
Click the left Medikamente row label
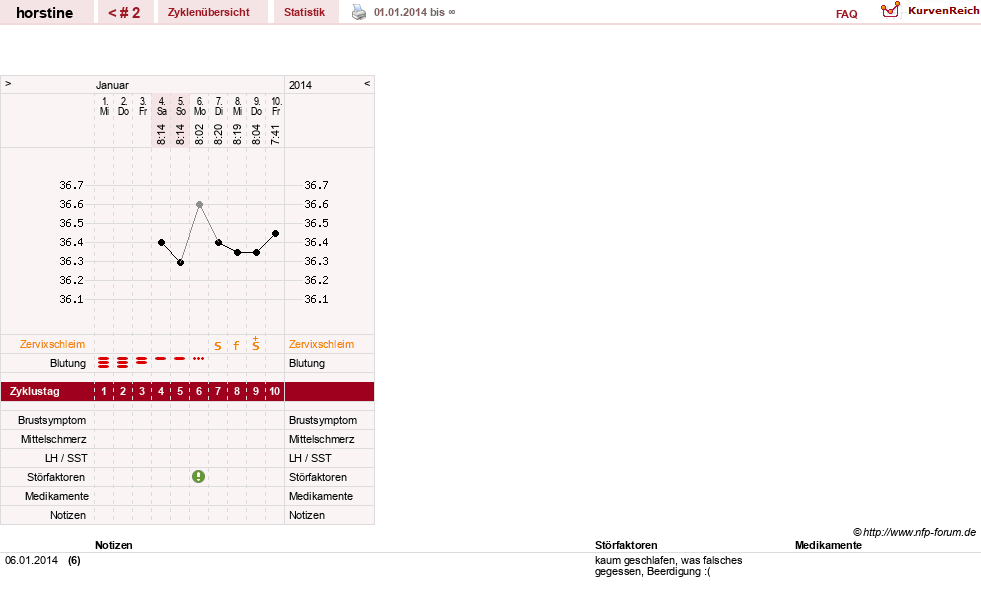(x=57, y=496)
